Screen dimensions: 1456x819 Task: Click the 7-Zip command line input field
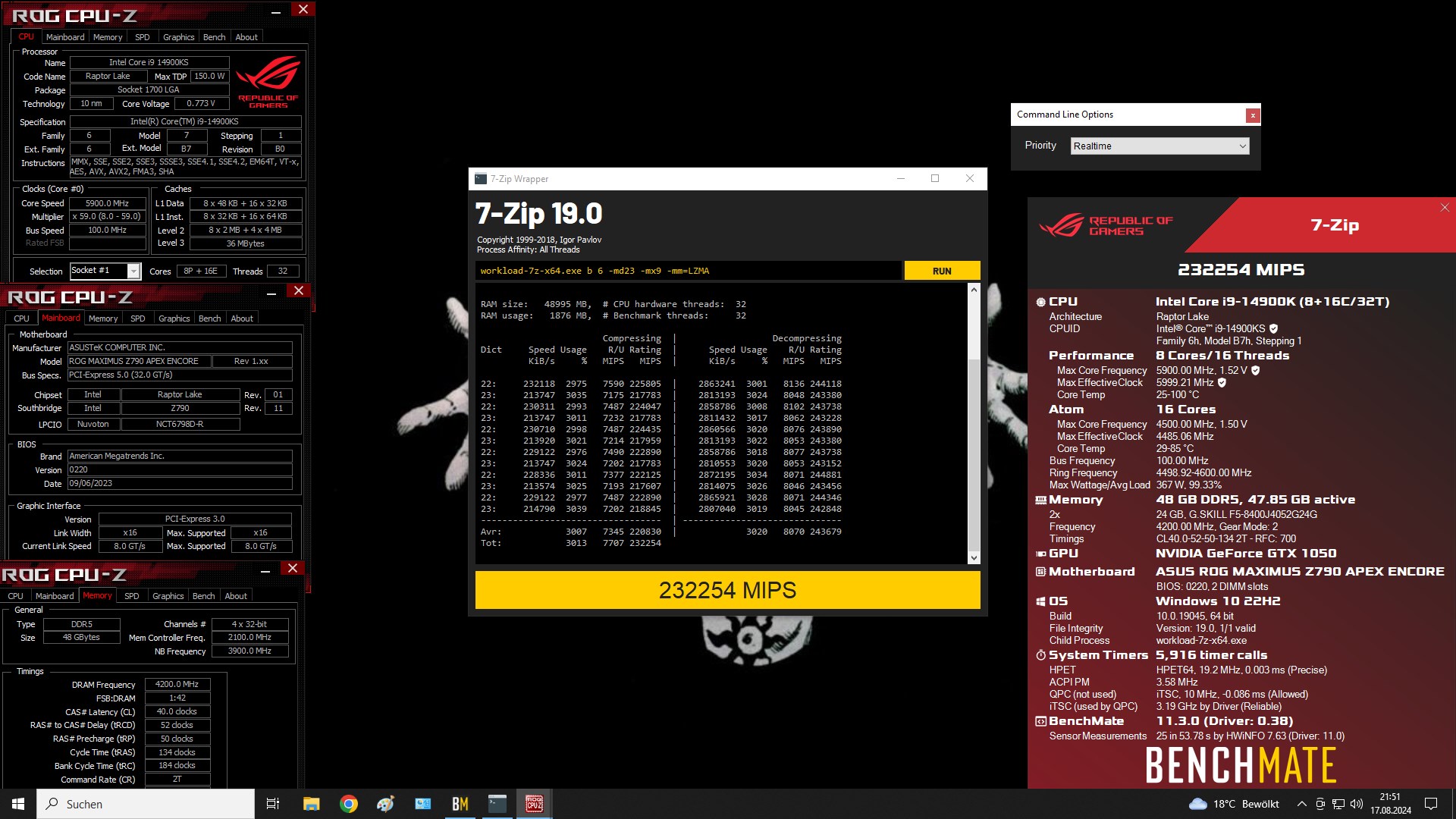pyautogui.click(x=689, y=271)
